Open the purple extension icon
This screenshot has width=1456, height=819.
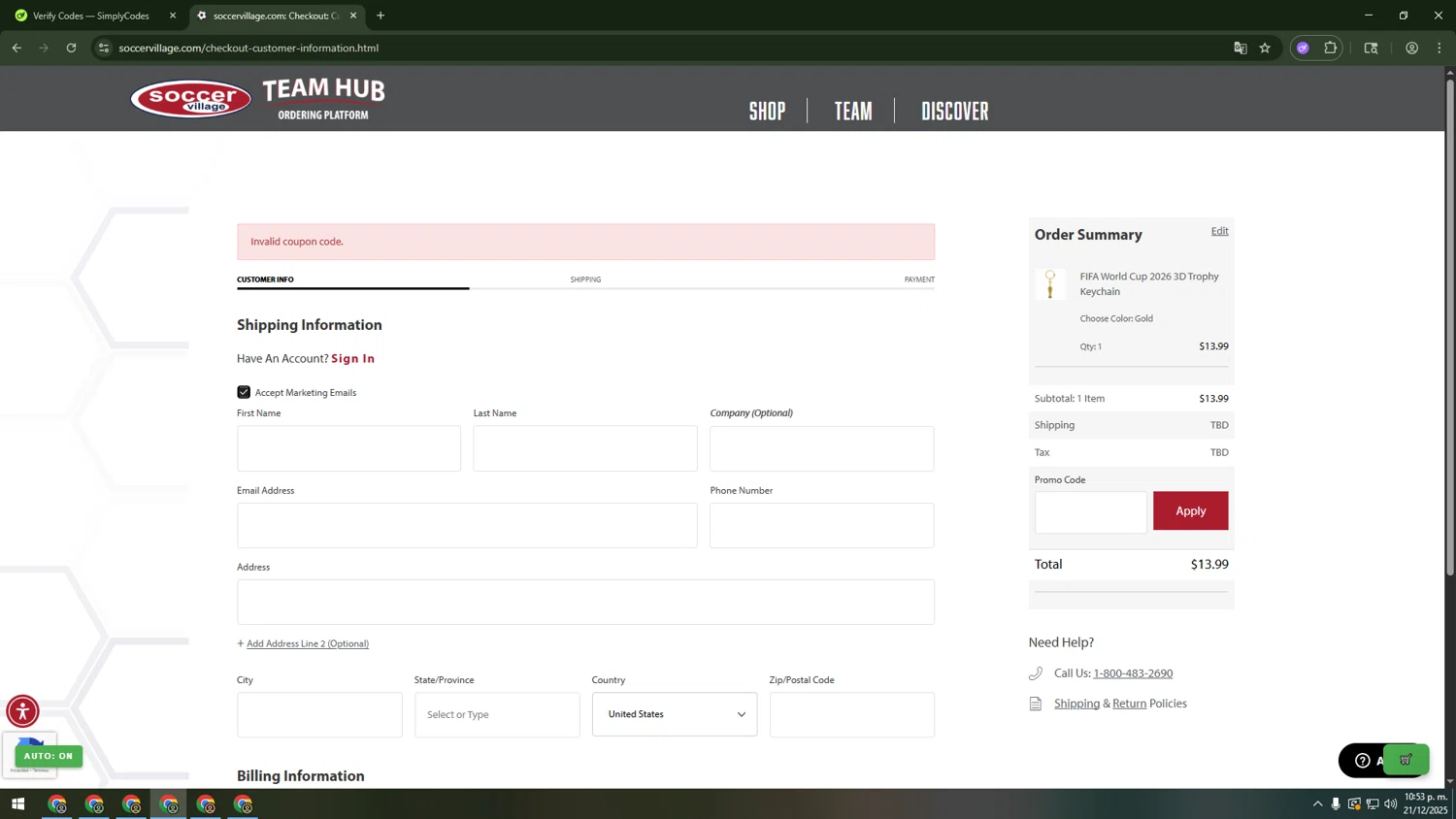1303,48
